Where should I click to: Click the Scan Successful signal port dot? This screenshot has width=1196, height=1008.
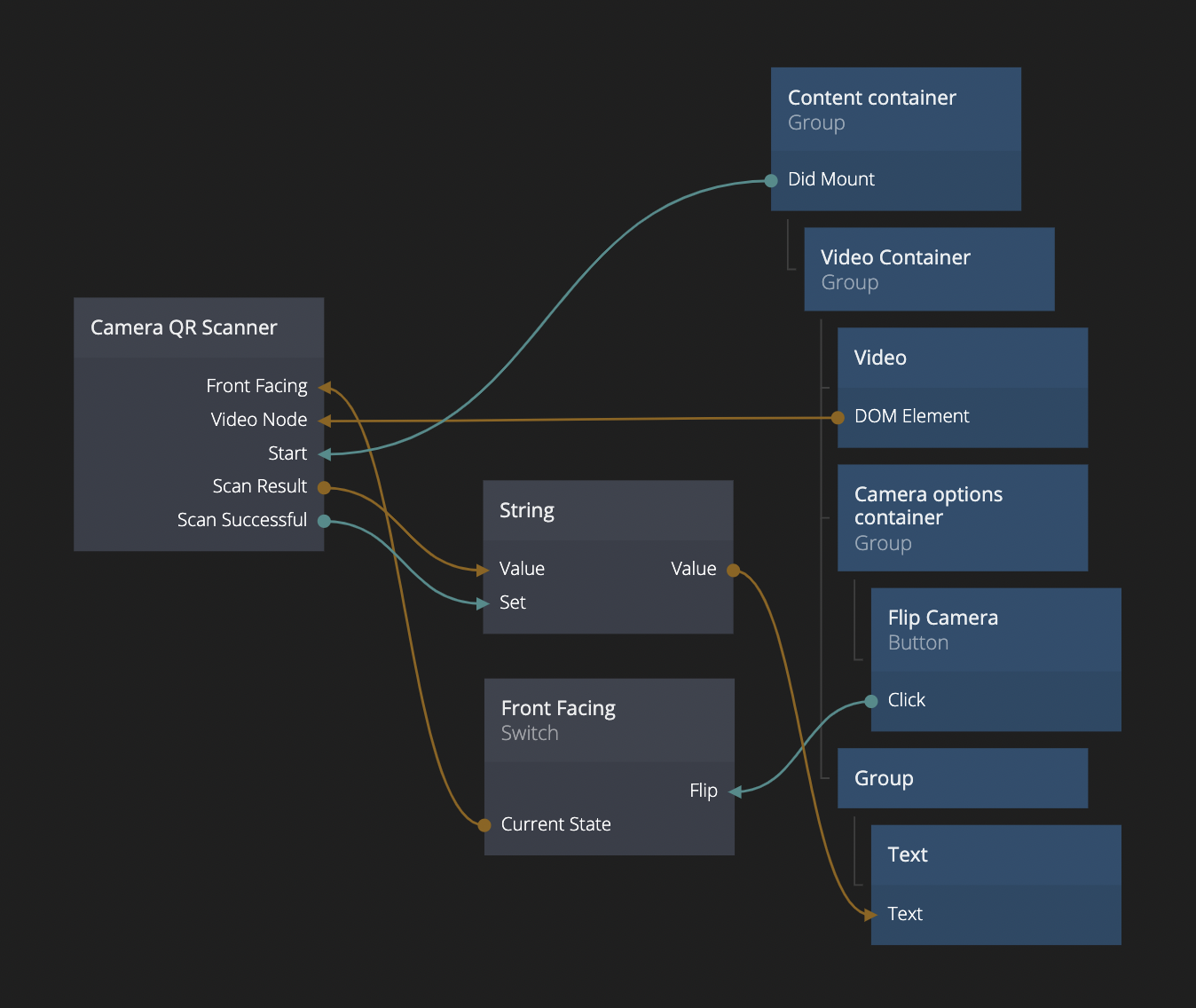[x=324, y=521]
